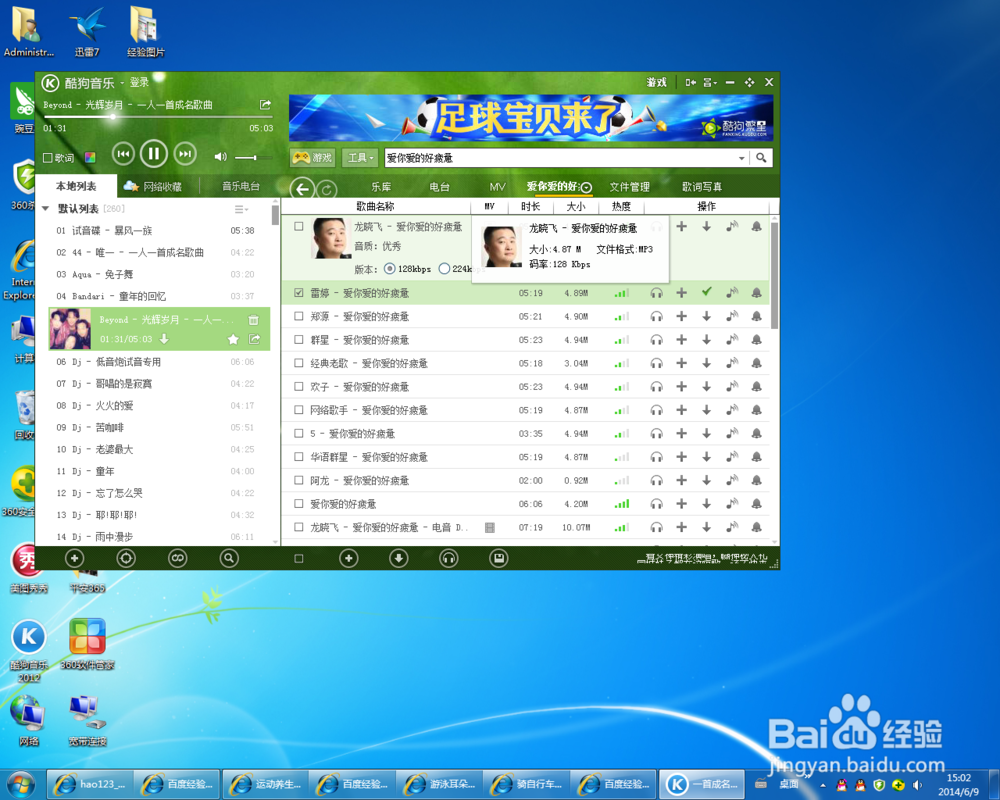
Task: Open dropdown on 爱你爱的好 tab
Action: click(586, 187)
